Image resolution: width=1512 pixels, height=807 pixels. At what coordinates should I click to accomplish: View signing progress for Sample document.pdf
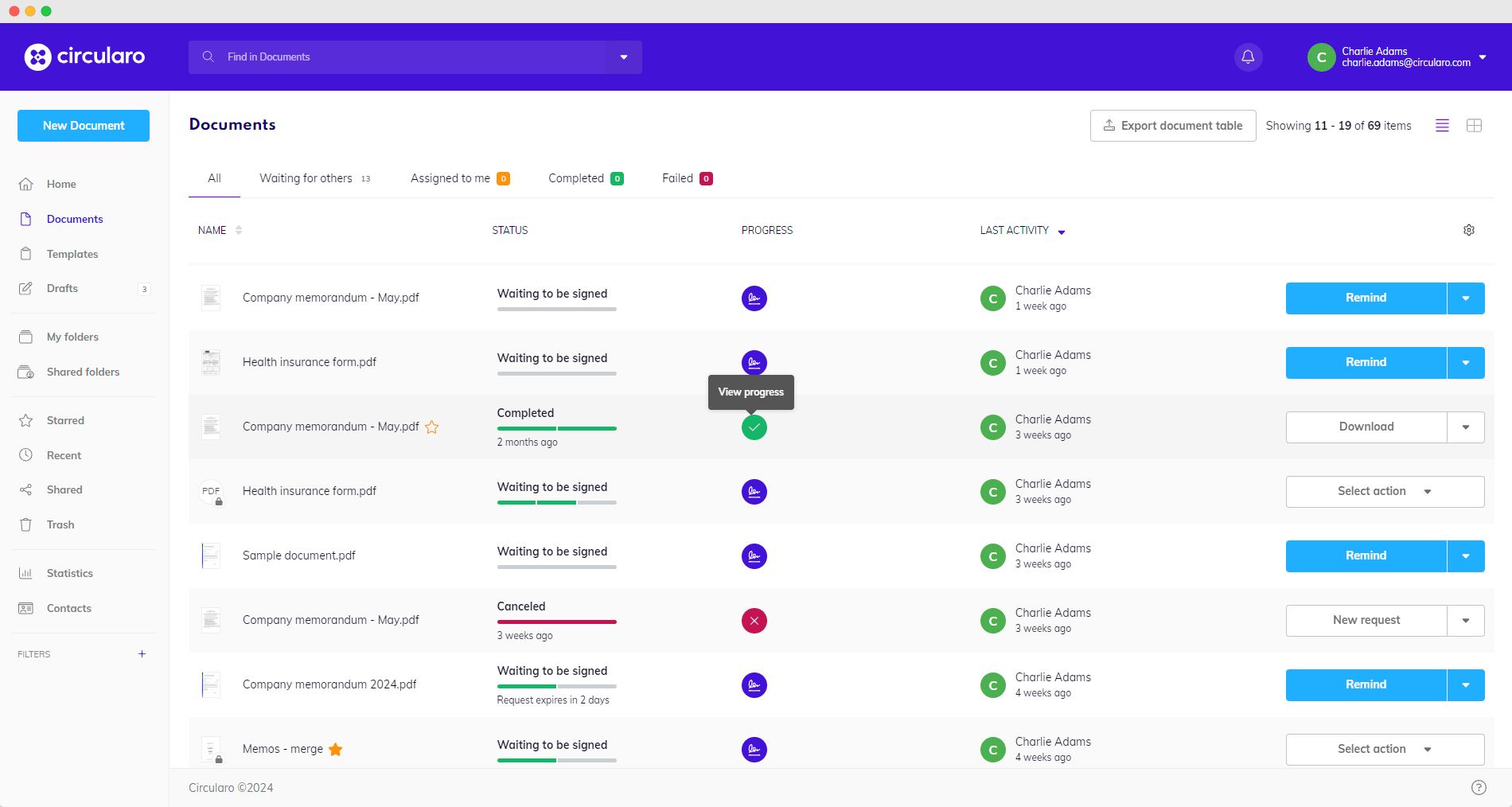[754, 556]
